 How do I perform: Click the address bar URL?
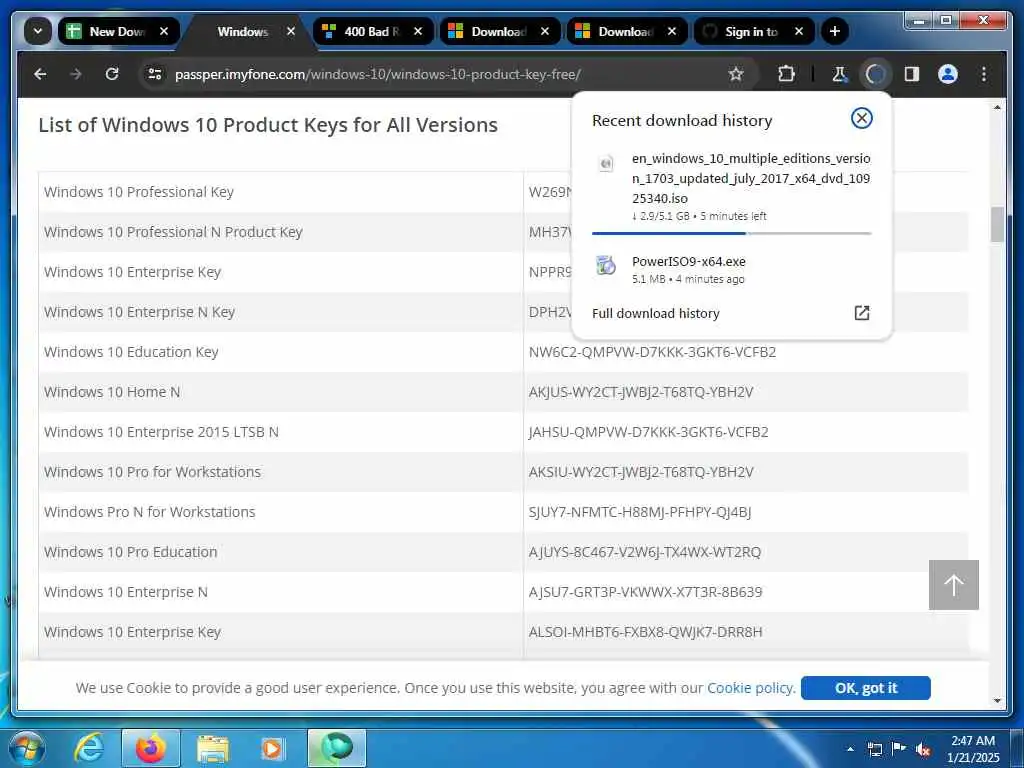377,74
